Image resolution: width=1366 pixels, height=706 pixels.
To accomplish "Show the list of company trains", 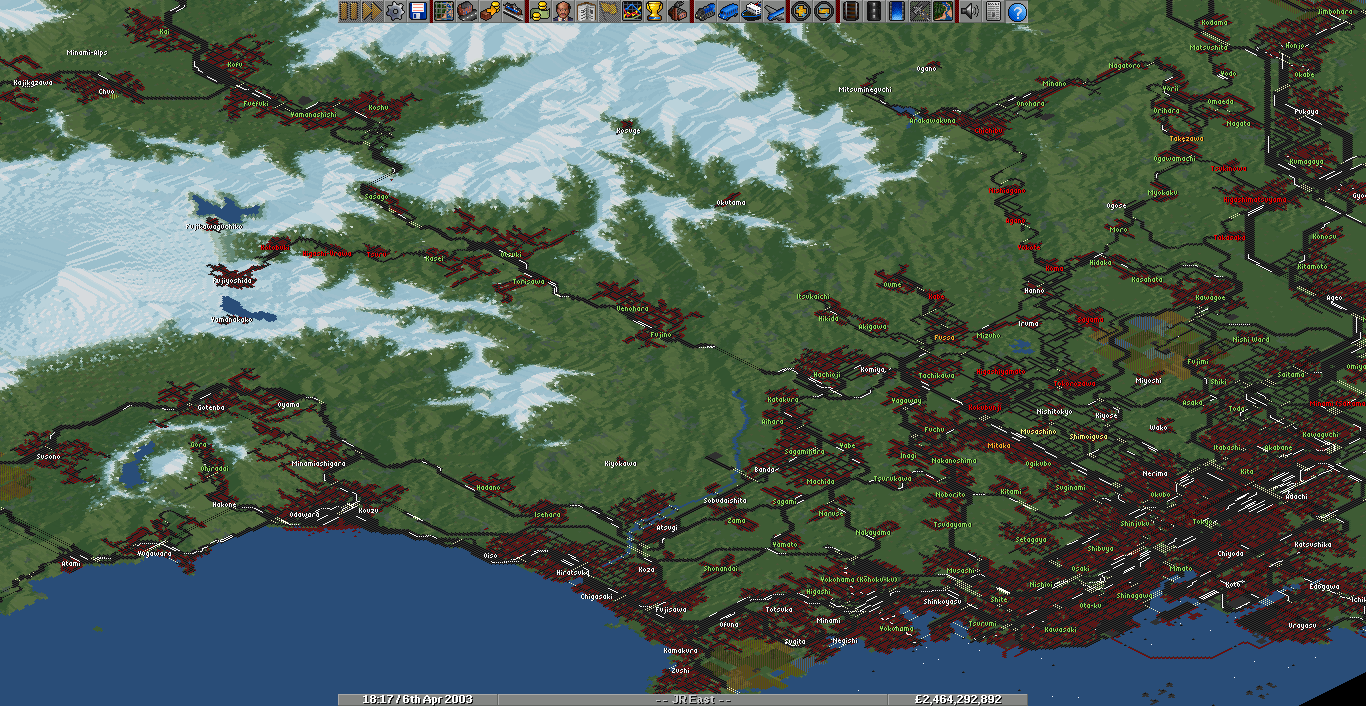I will click(705, 12).
